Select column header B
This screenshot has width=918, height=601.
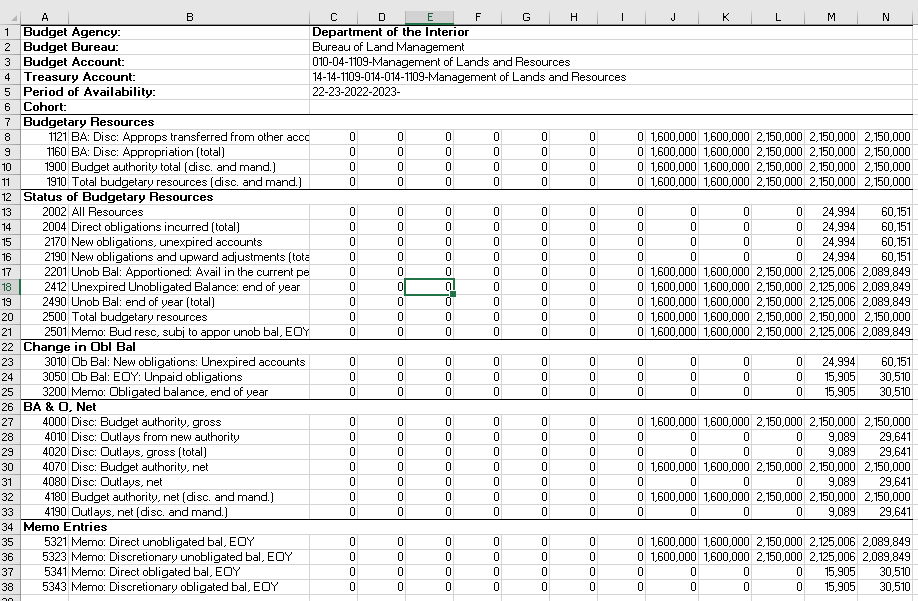pos(189,18)
